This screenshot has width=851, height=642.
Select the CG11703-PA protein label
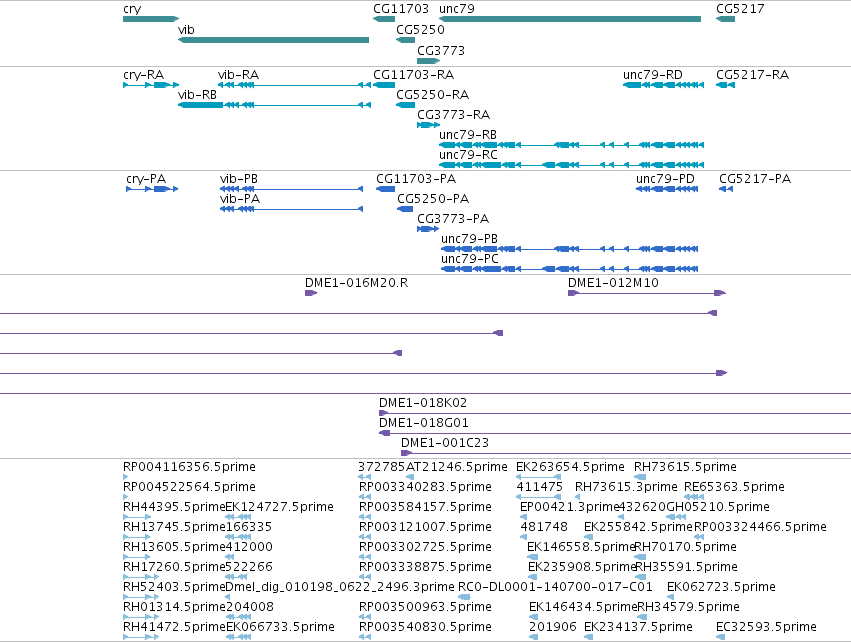[416, 179]
